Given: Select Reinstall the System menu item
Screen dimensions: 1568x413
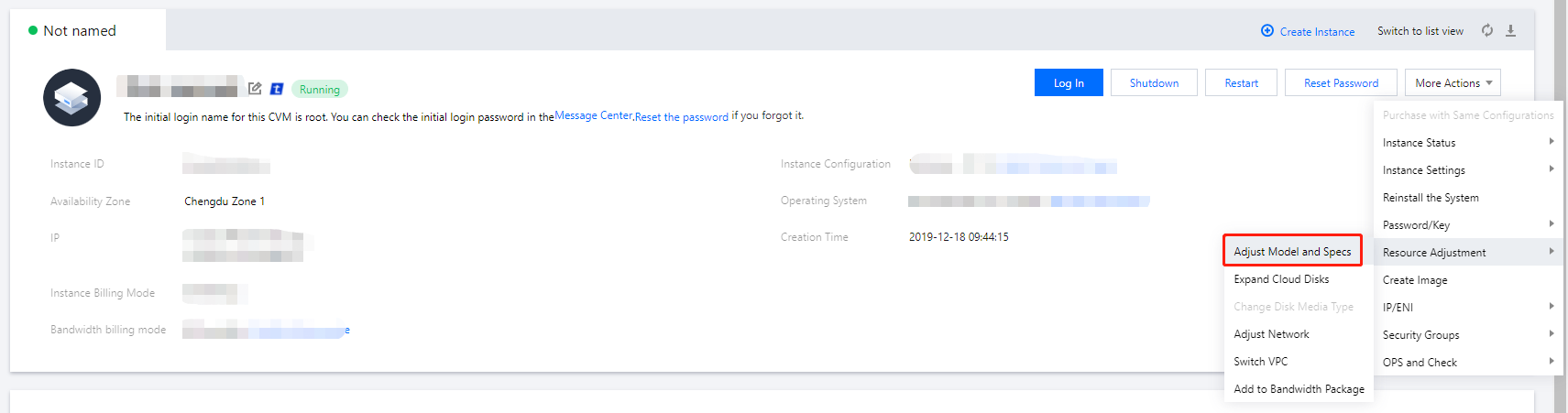Looking at the screenshot, I should point(1431,198).
